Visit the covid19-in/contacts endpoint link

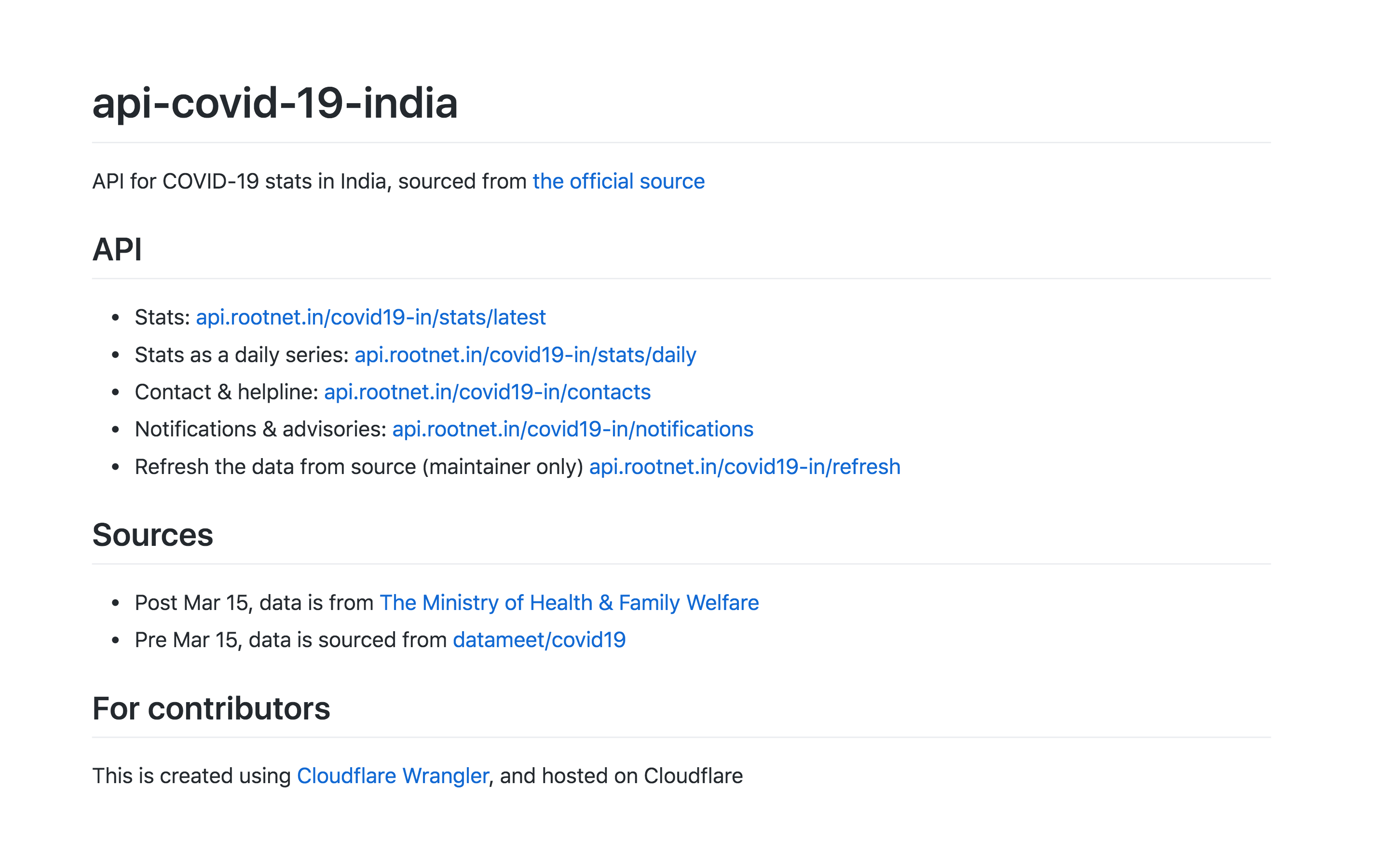point(487,392)
